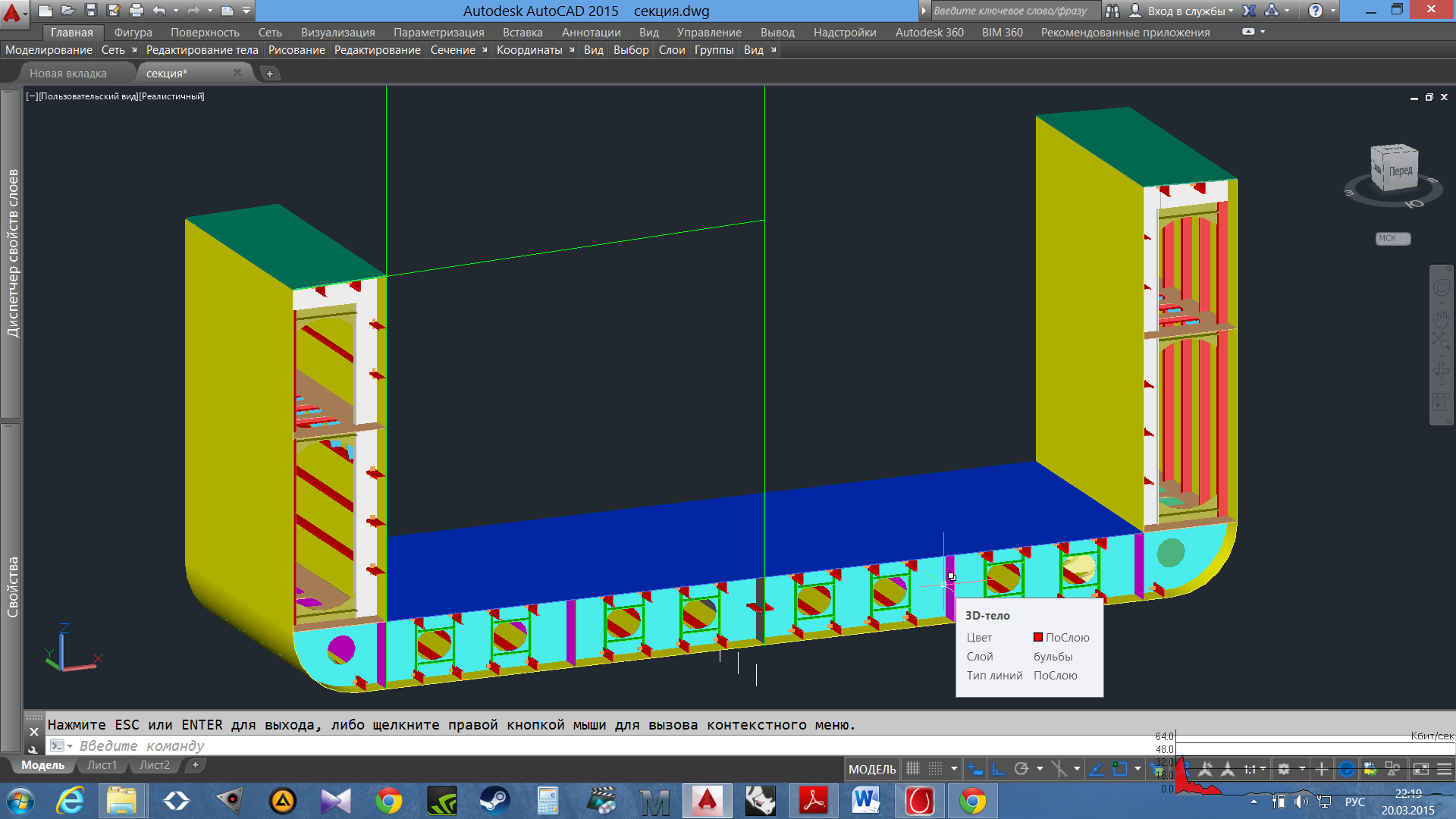Open polar tracking angle dropdown arrow

[x=1040, y=769]
